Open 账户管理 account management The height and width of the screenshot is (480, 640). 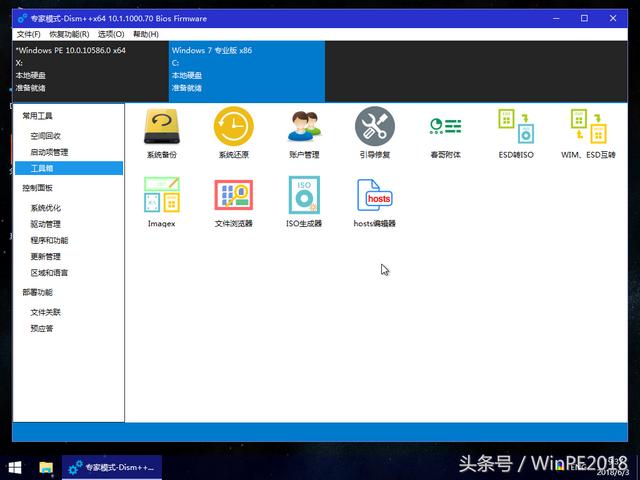point(304,133)
